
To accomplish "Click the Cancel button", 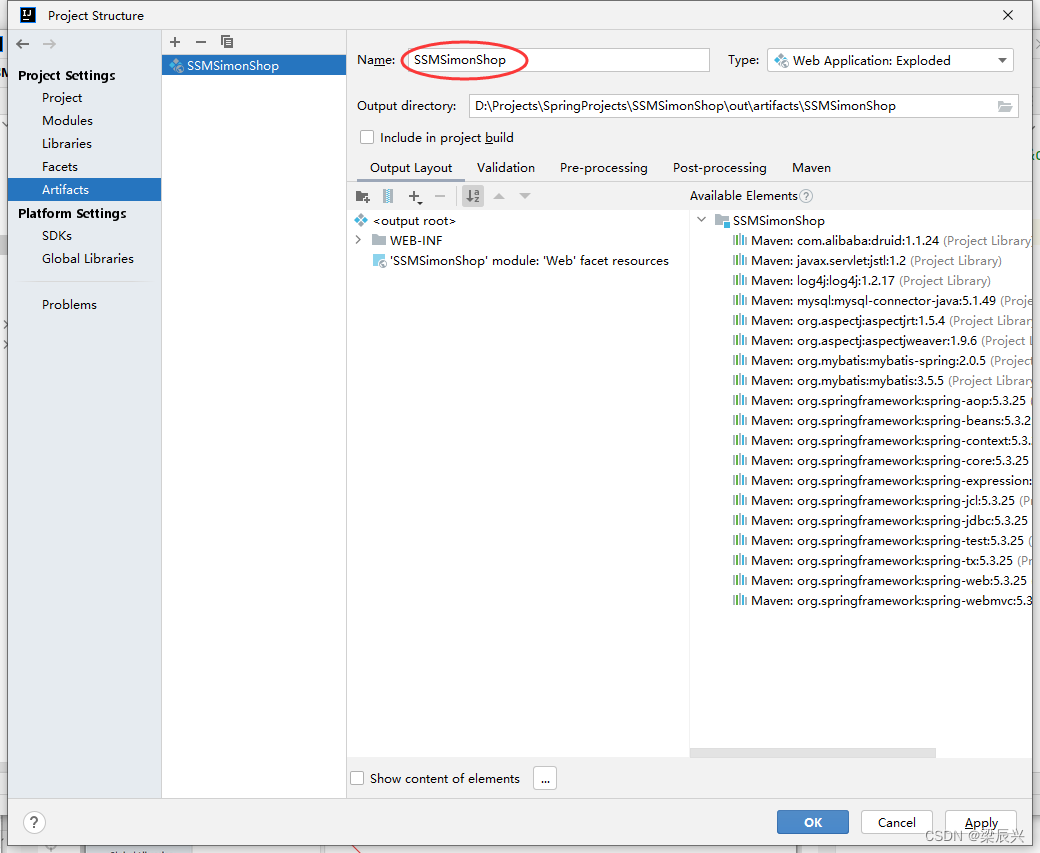I will [897, 822].
